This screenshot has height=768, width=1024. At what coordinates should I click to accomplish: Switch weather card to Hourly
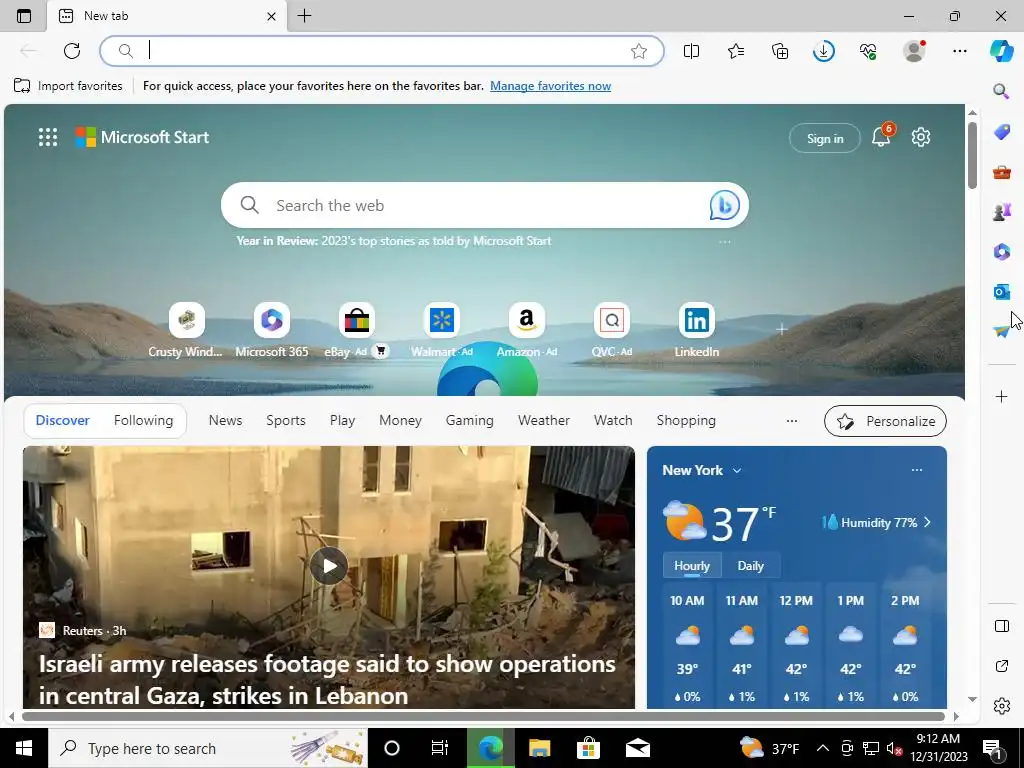pos(692,566)
